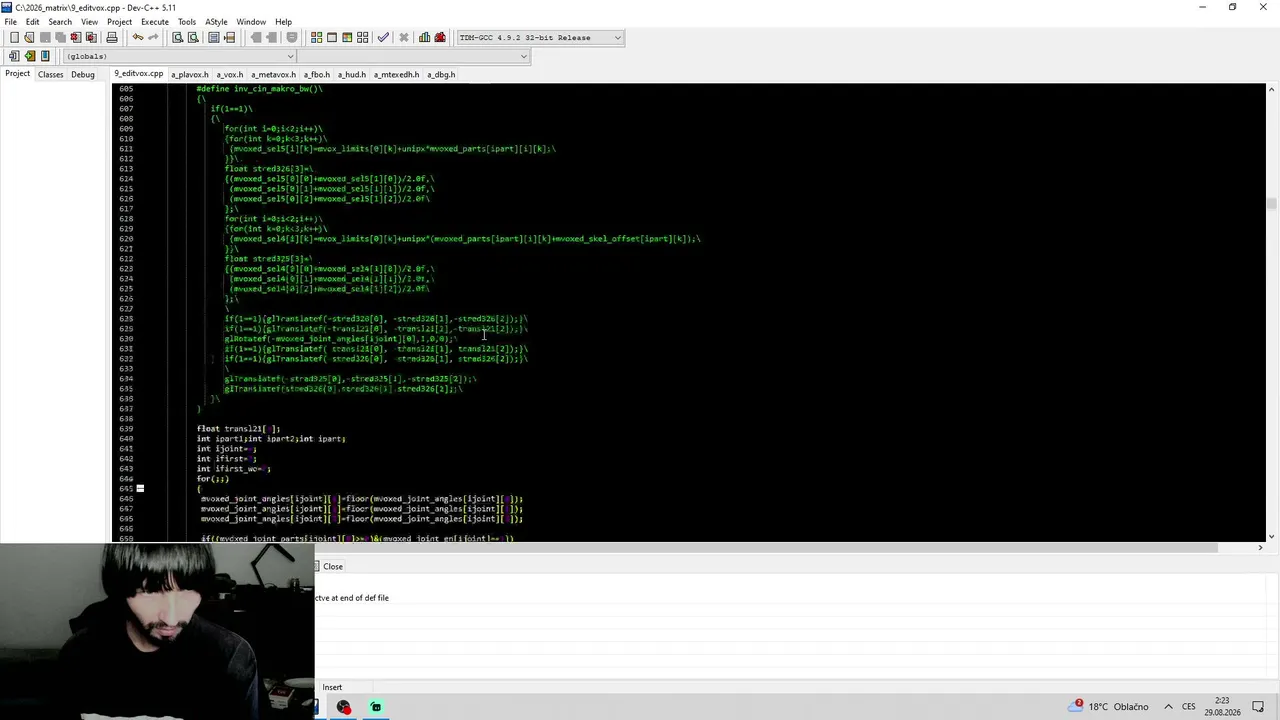Click the CES language indicator
The image size is (1280, 720).
1189,707
